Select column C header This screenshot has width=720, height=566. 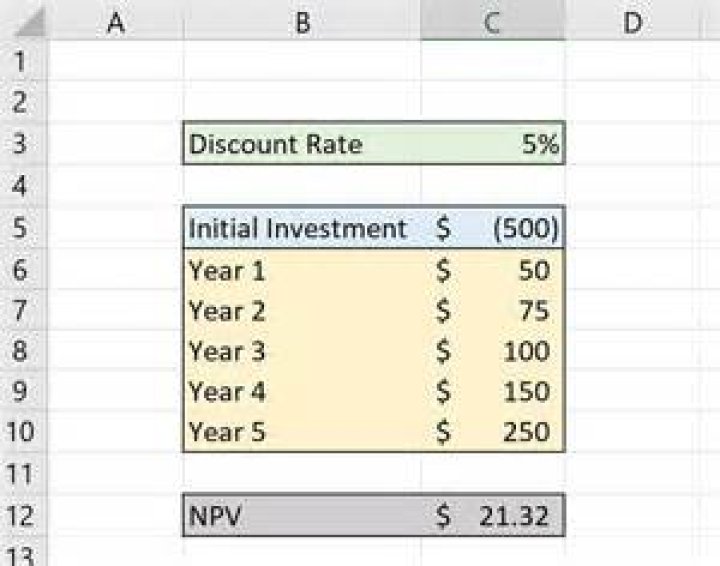click(492, 21)
